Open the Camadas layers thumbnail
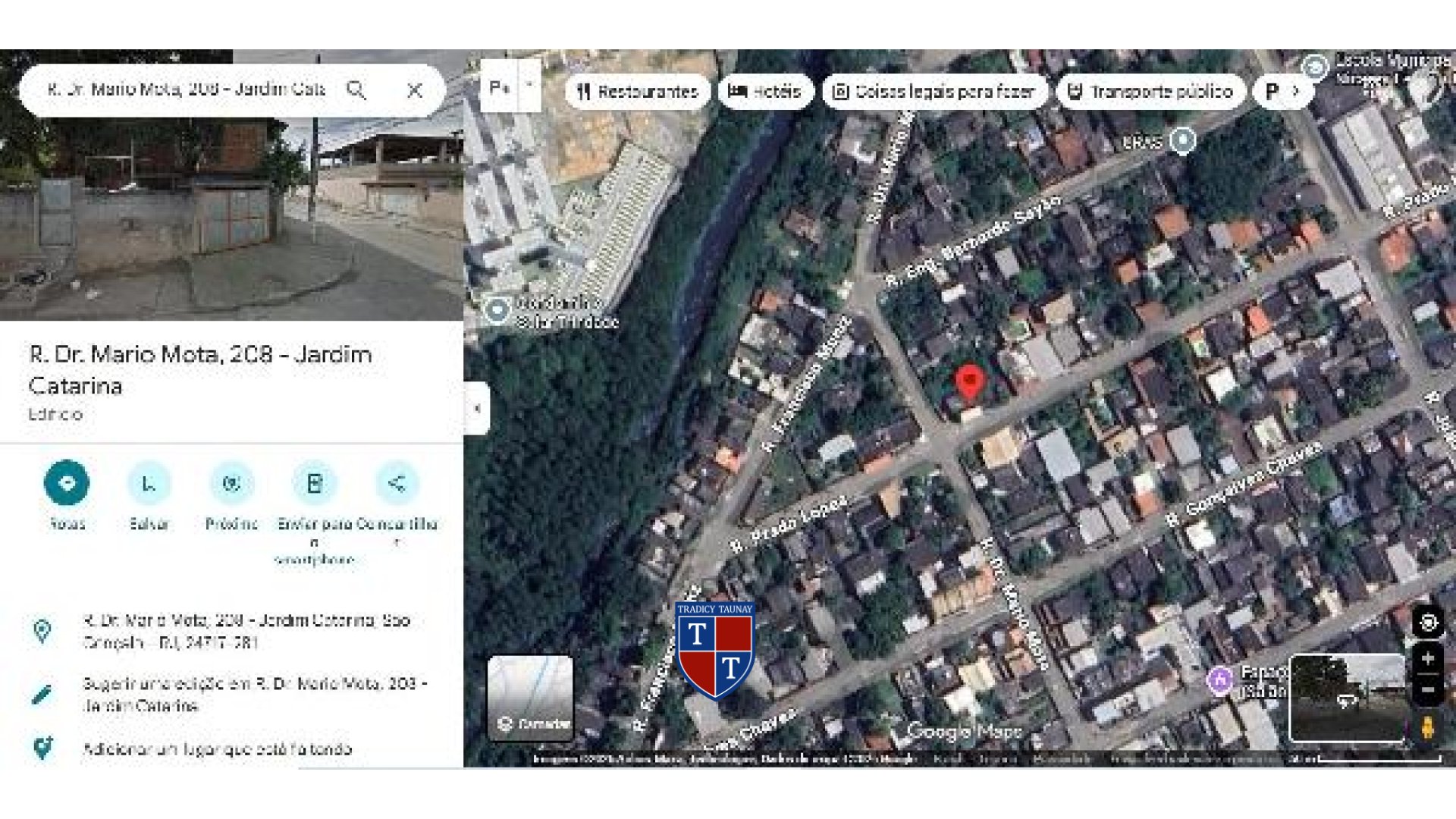The image size is (1456, 819). click(530, 698)
